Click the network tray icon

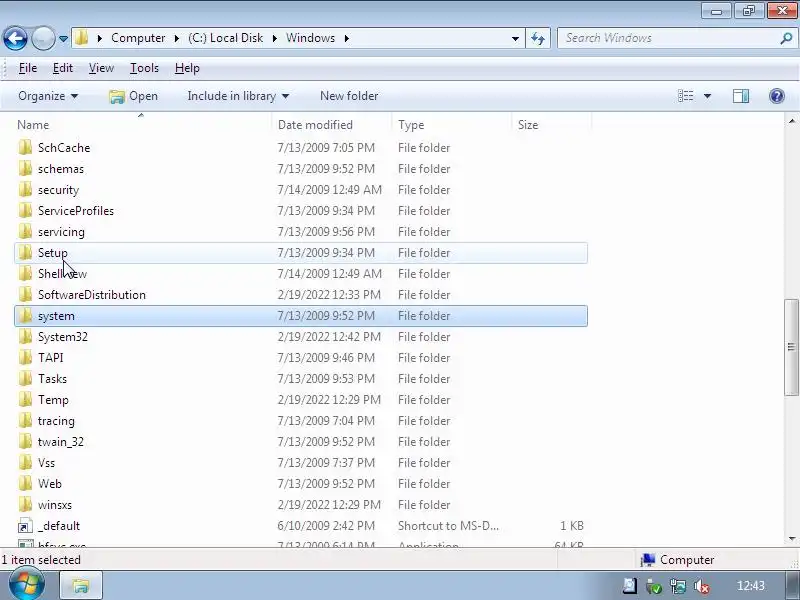[678, 587]
